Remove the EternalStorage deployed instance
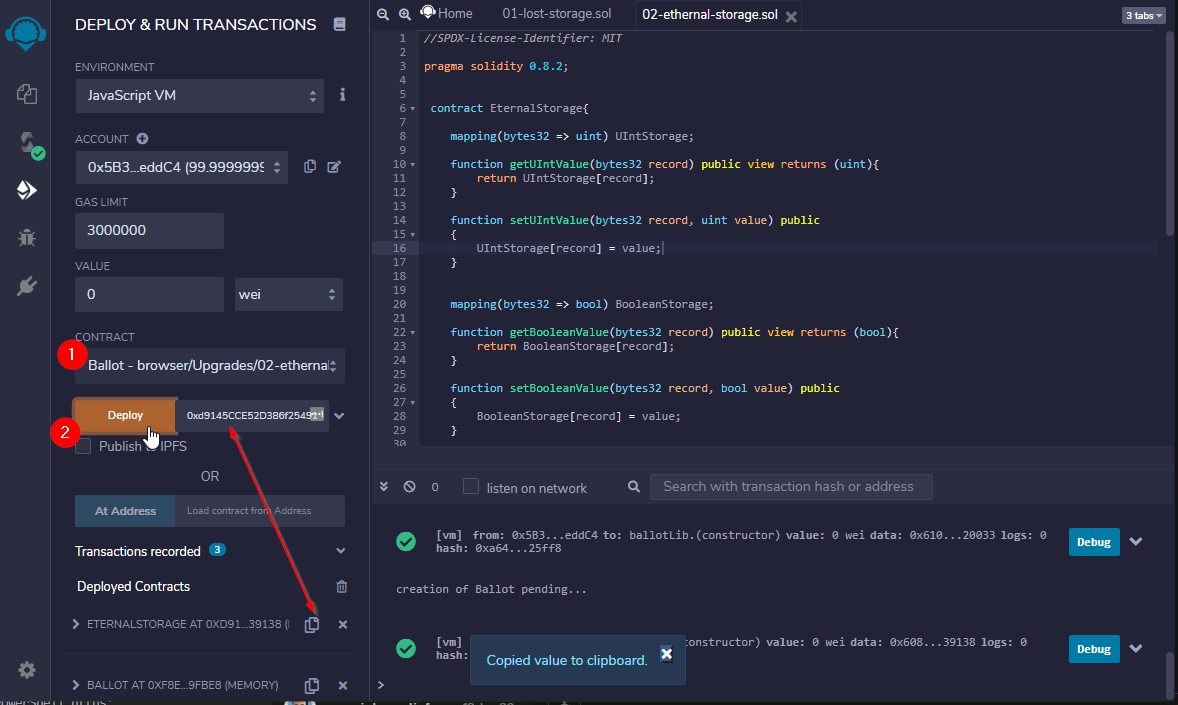The image size is (1178, 705). (343, 624)
